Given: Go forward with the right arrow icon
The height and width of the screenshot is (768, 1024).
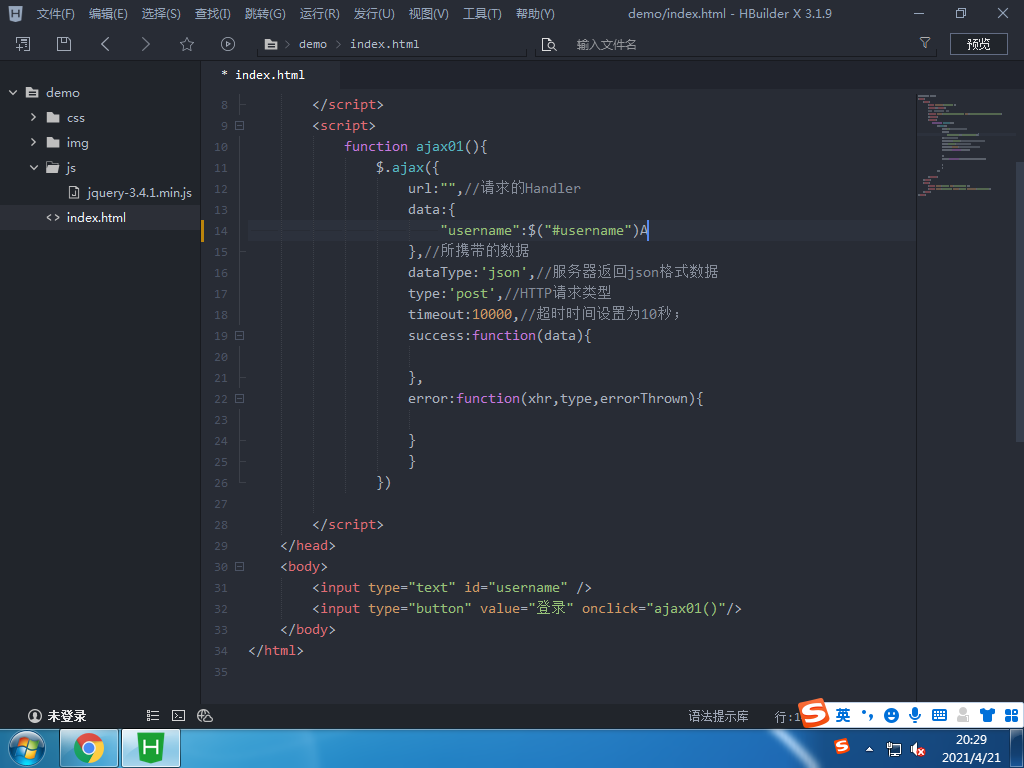Looking at the screenshot, I should [145, 44].
